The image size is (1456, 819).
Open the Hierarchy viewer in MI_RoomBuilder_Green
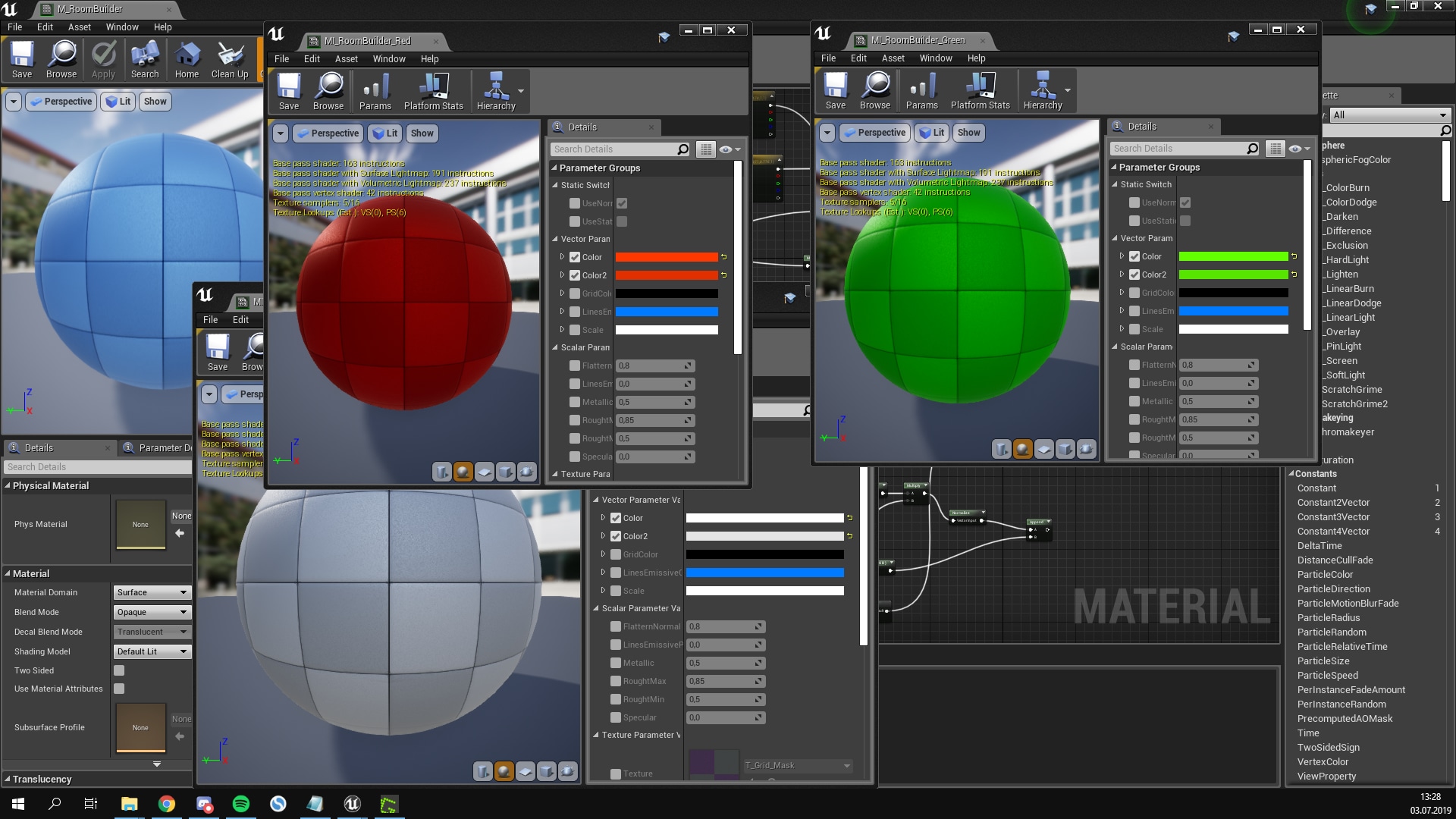(x=1043, y=90)
